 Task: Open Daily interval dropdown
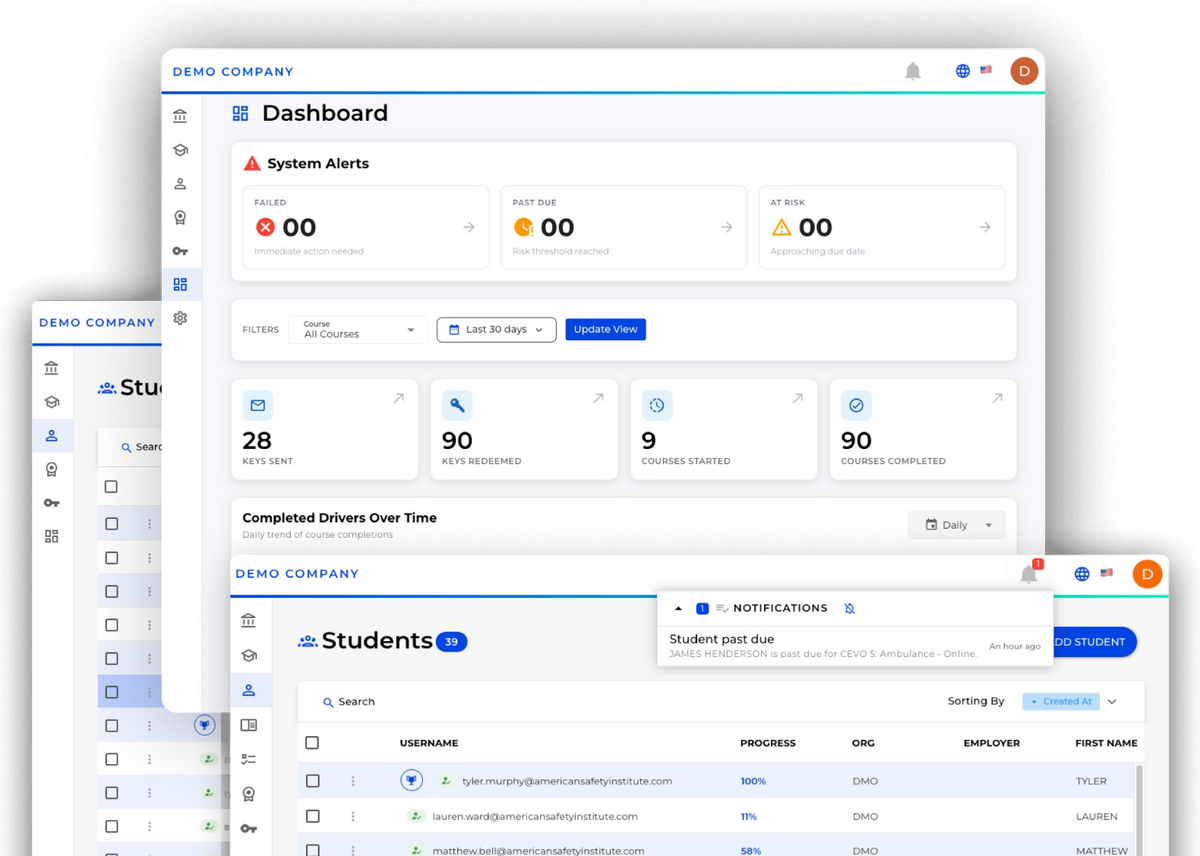[x=956, y=525]
